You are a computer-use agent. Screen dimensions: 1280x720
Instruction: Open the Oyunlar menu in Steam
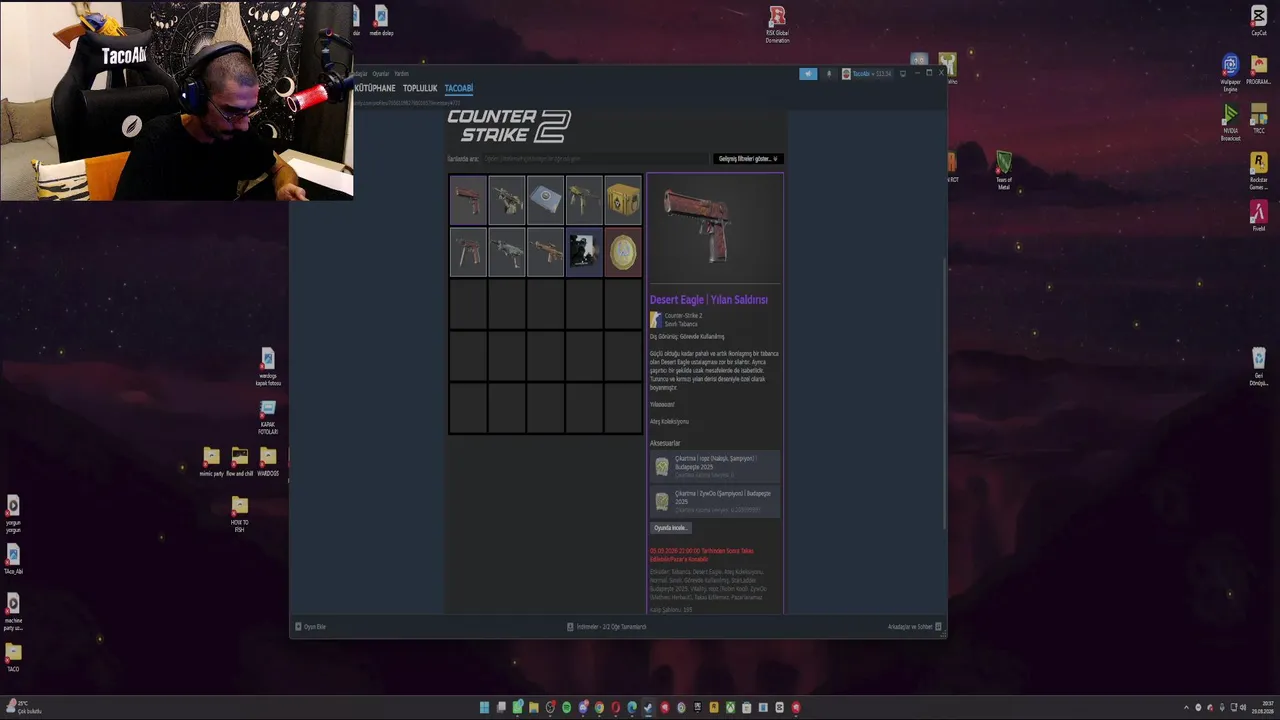click(x=381, y=74)
